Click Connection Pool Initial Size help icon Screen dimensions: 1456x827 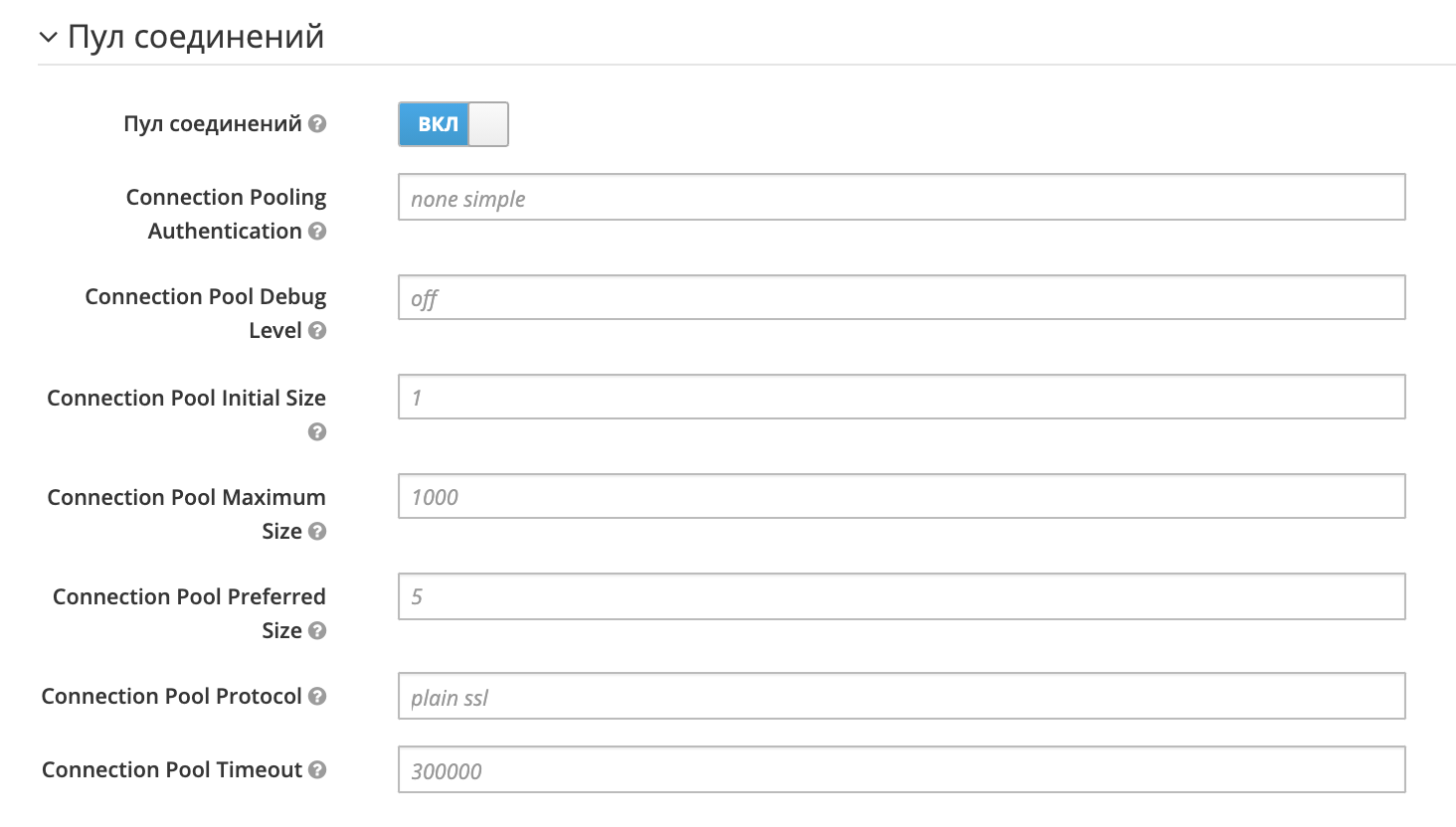click(317, 431)
